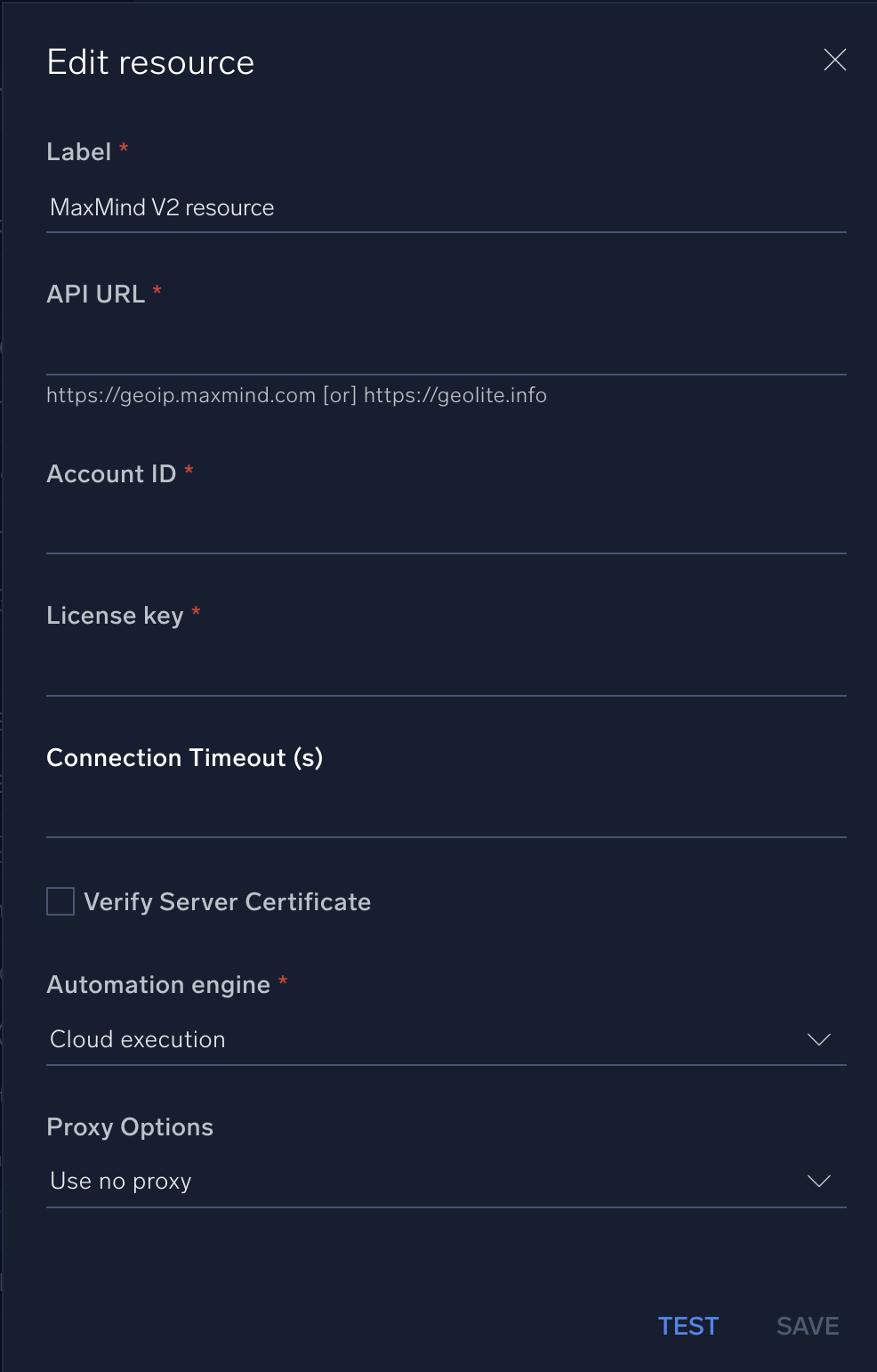877x1372 pixels.
Task: Click the Label input containing MaxMind V2 resource
Action: (x=445, y=207)
